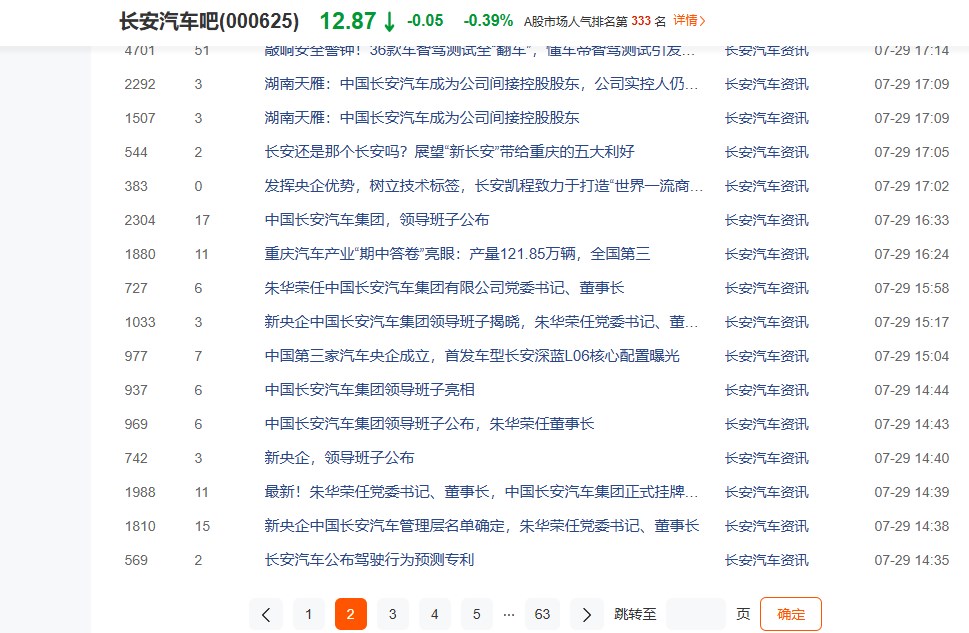Click read count 1880
This screenshot has height=633, width=969.
coord(140,254)
